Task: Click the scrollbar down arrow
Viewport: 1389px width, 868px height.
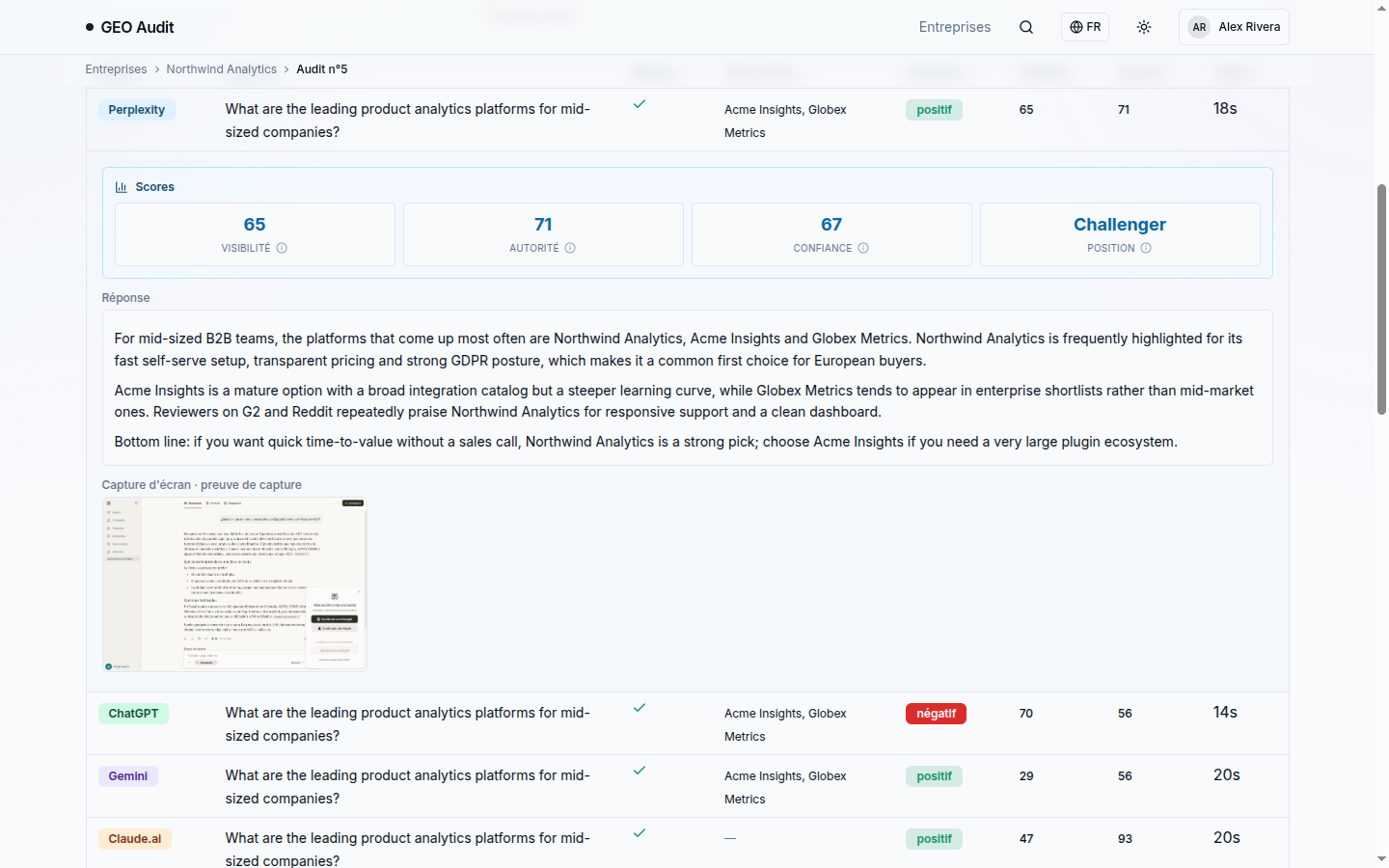Action: click(x=1381, y=858)
